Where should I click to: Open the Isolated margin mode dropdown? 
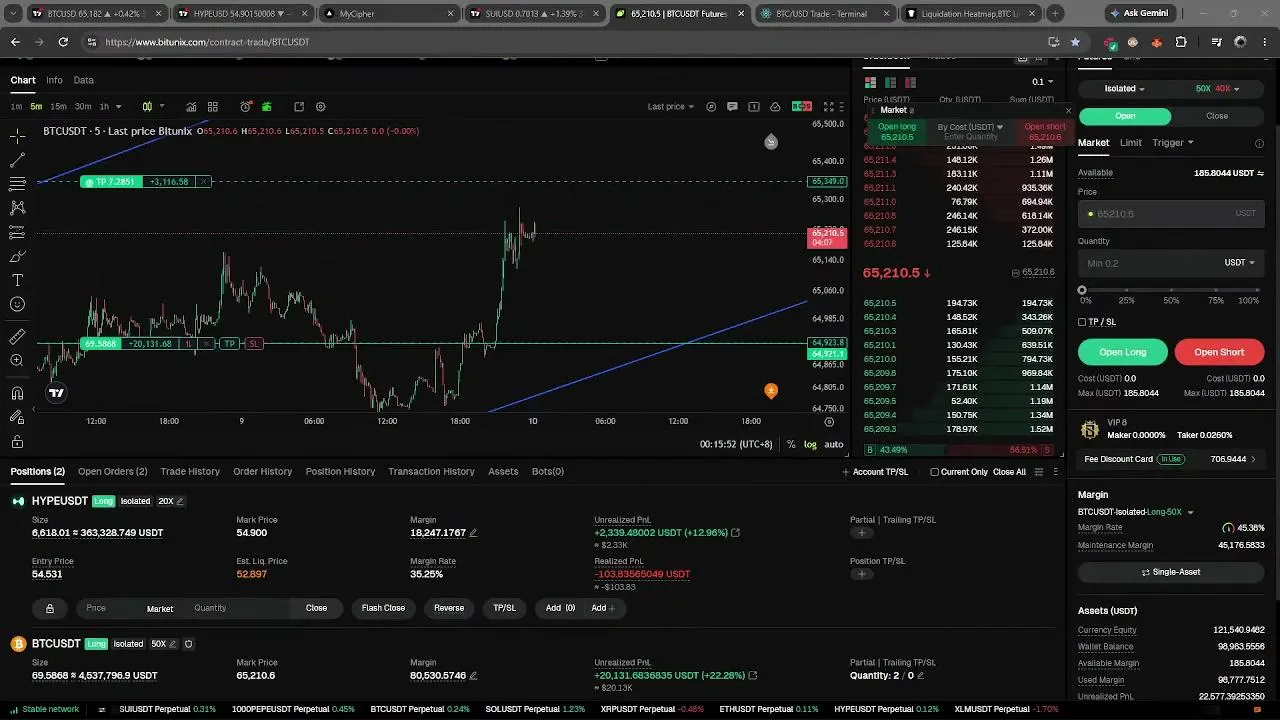1124,89
